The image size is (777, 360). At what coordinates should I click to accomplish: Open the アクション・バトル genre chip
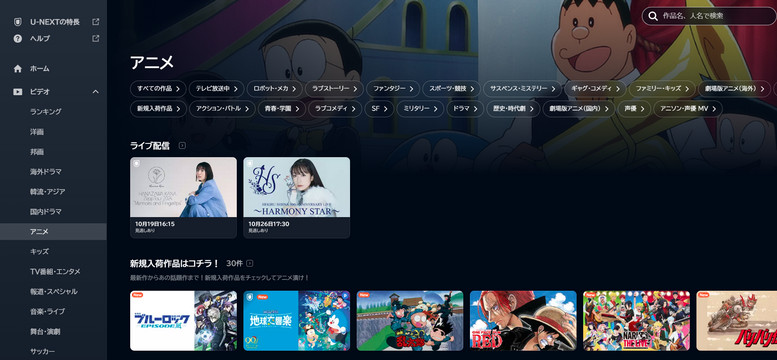pyautogui.click(x=222, y=109)
